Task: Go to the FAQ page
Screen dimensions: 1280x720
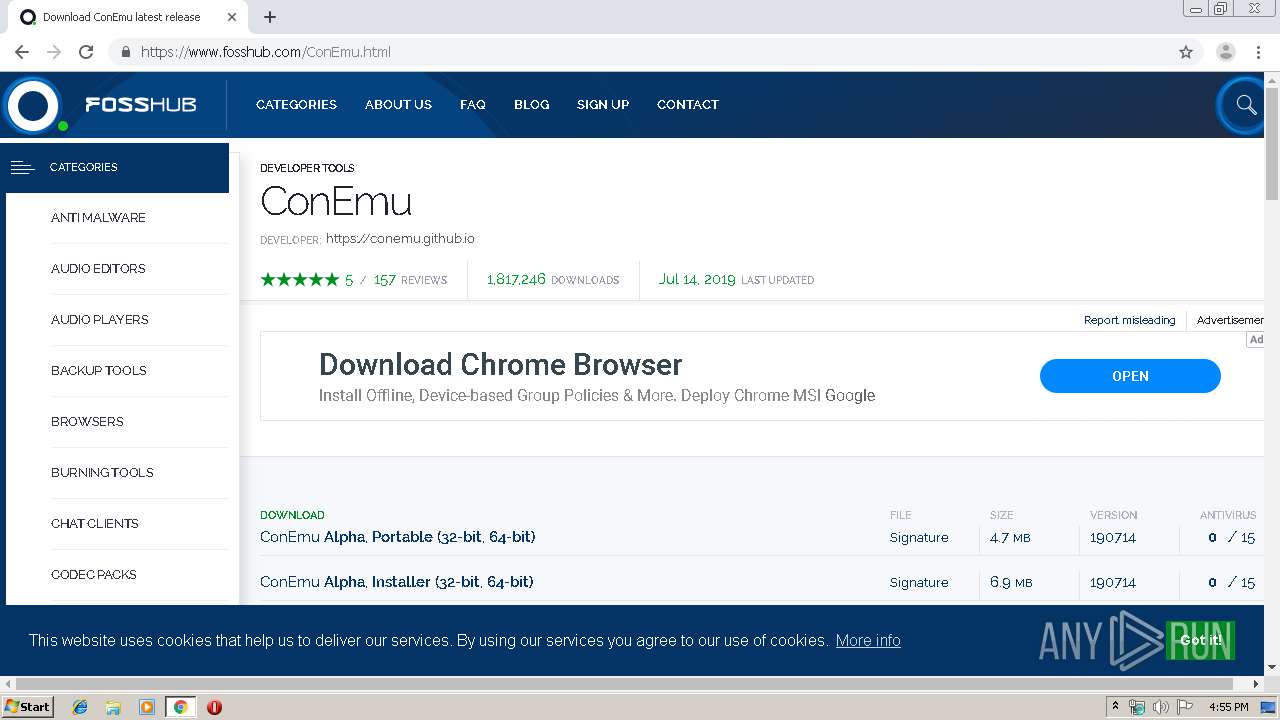Action: tap(473, 104)
